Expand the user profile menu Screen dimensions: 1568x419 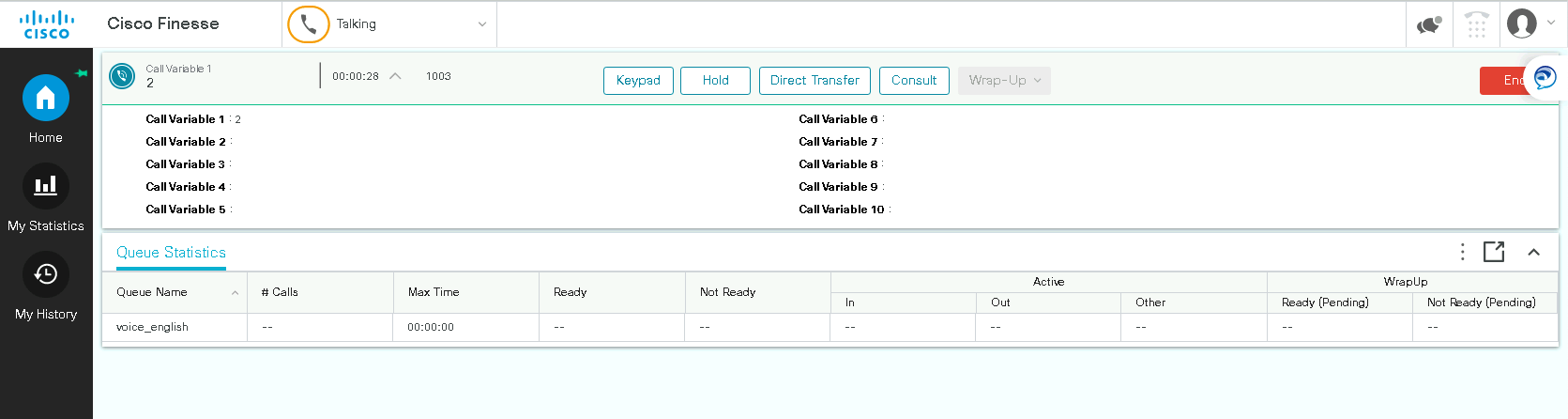(1531, 23)
